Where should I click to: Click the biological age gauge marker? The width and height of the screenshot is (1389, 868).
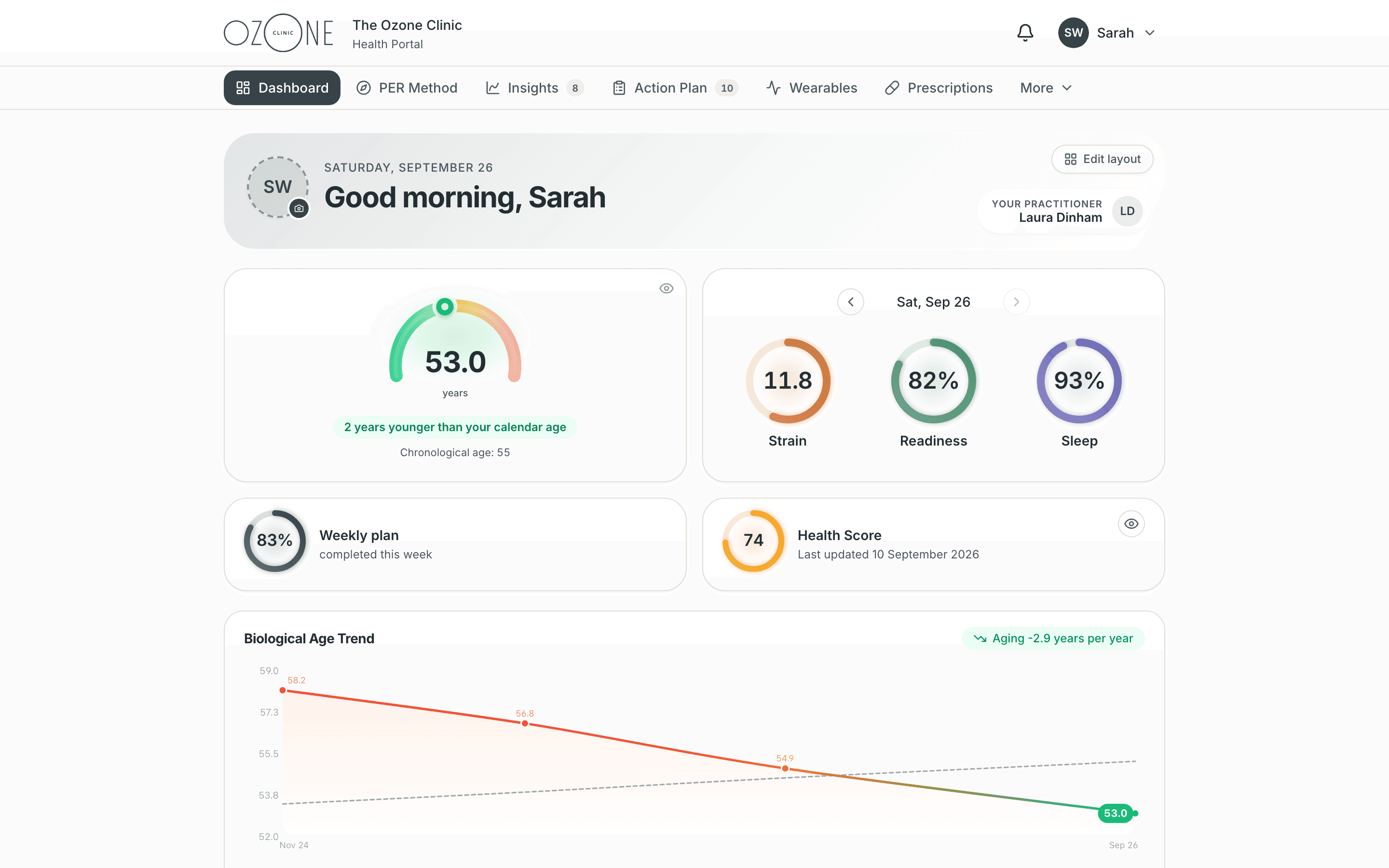pos(445,307)
